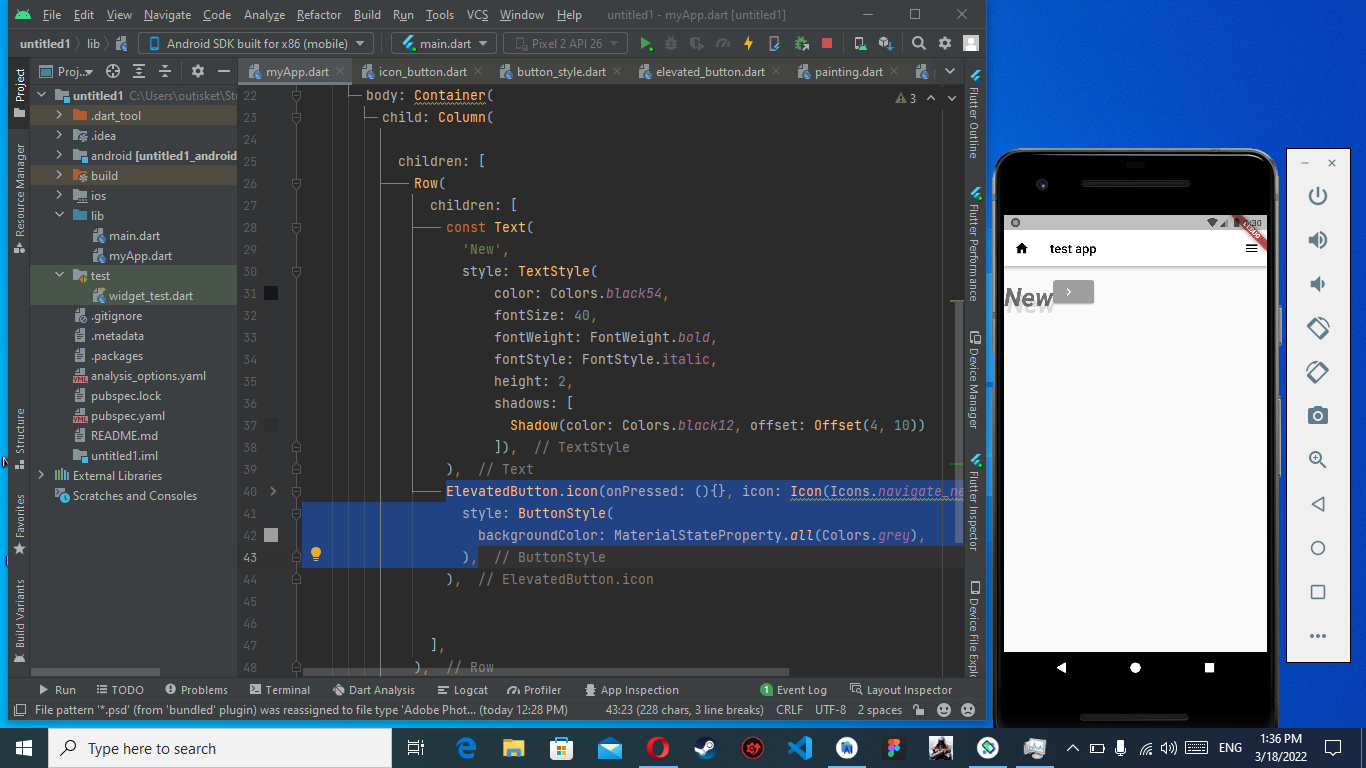Image resolution: width=1366 pixels, height=768 pixels.
Task: Open main.dart in the project tree
Action: [134, 235]
